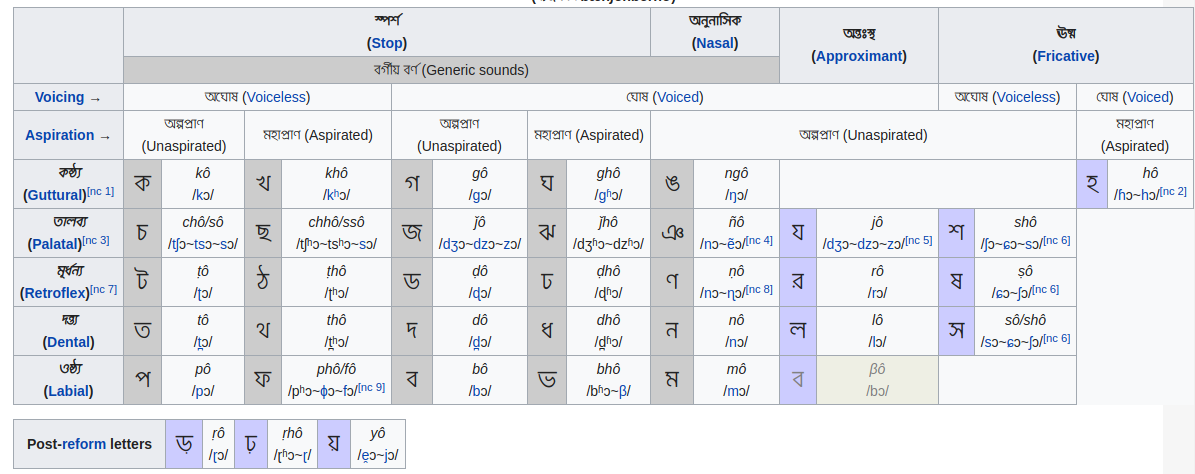1195x474 pixels.
Task: Click the letter জ cell
Action: coord(412,233)
